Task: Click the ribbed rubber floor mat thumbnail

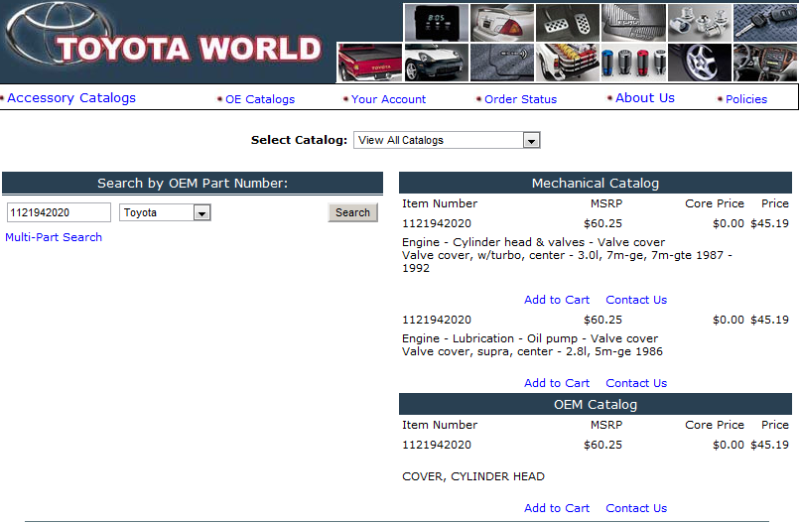Action: (x=634, y=22)
